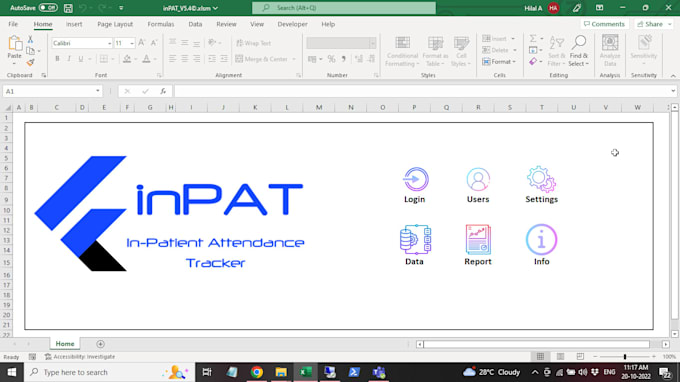Image resolution: width=680 pixels, height=382 pixels.
Task: Click the horizontal scrollbar
Action: coord(536,344)
